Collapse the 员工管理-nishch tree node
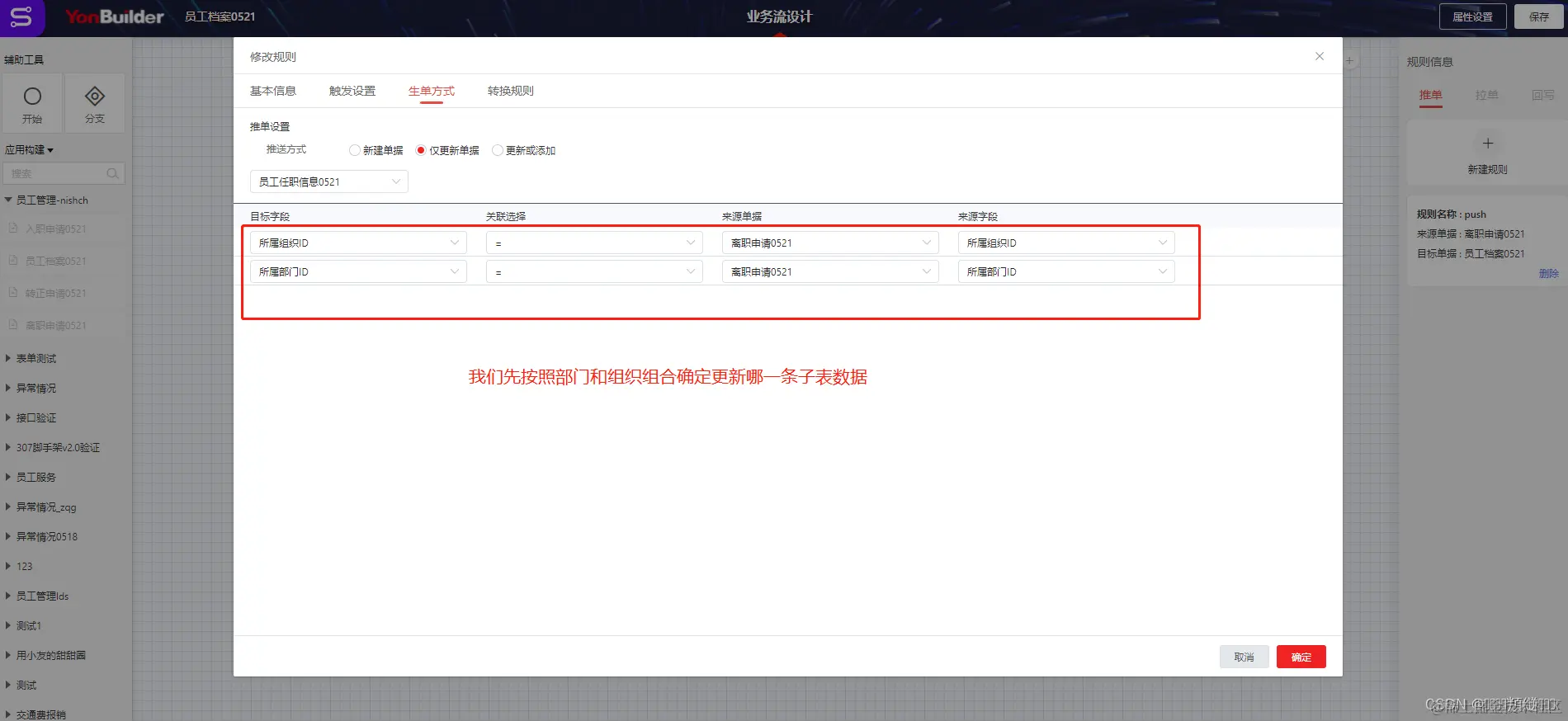 [x=8, y=200]
